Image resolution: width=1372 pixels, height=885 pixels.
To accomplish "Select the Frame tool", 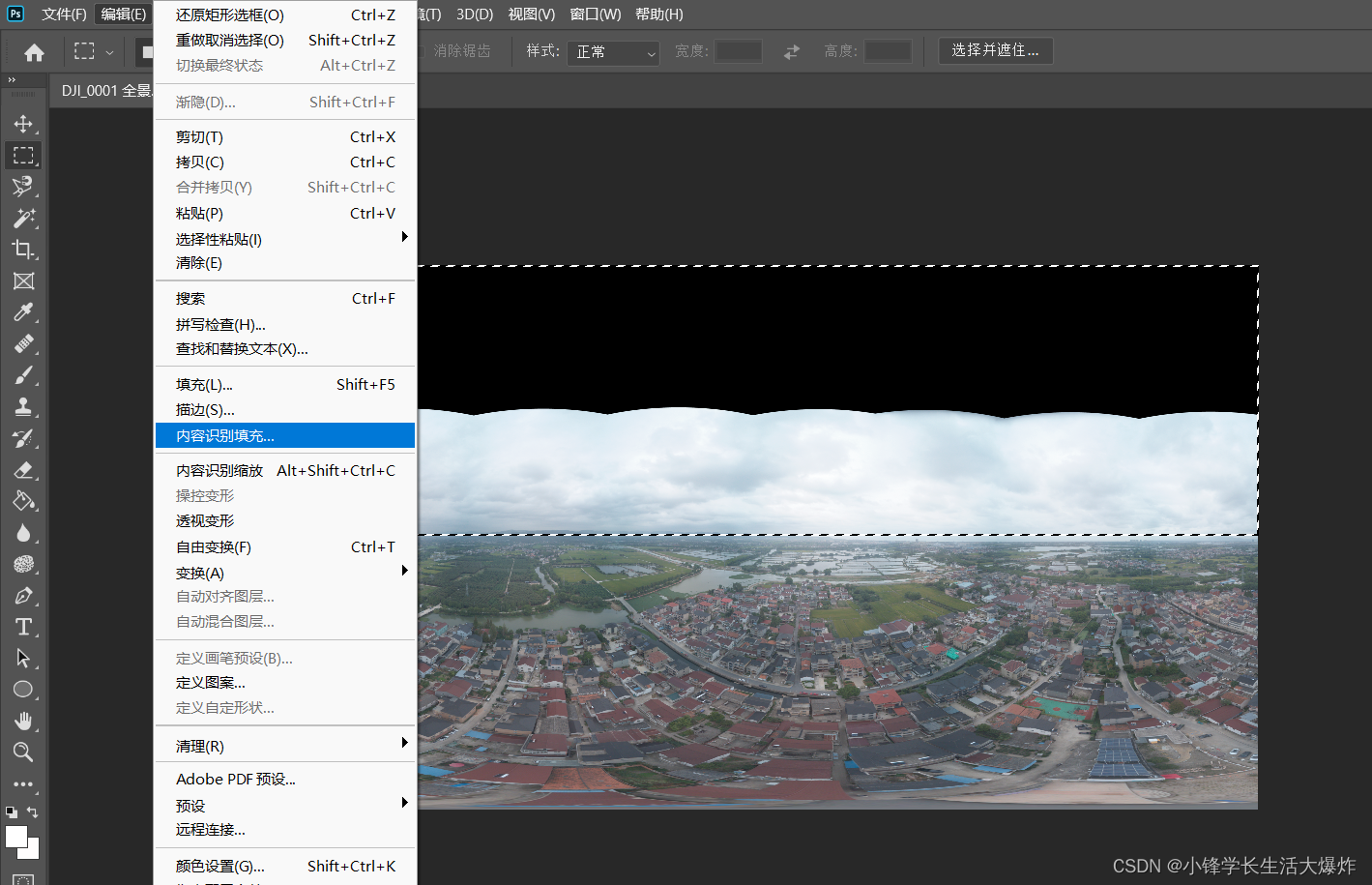I will 23,281.
